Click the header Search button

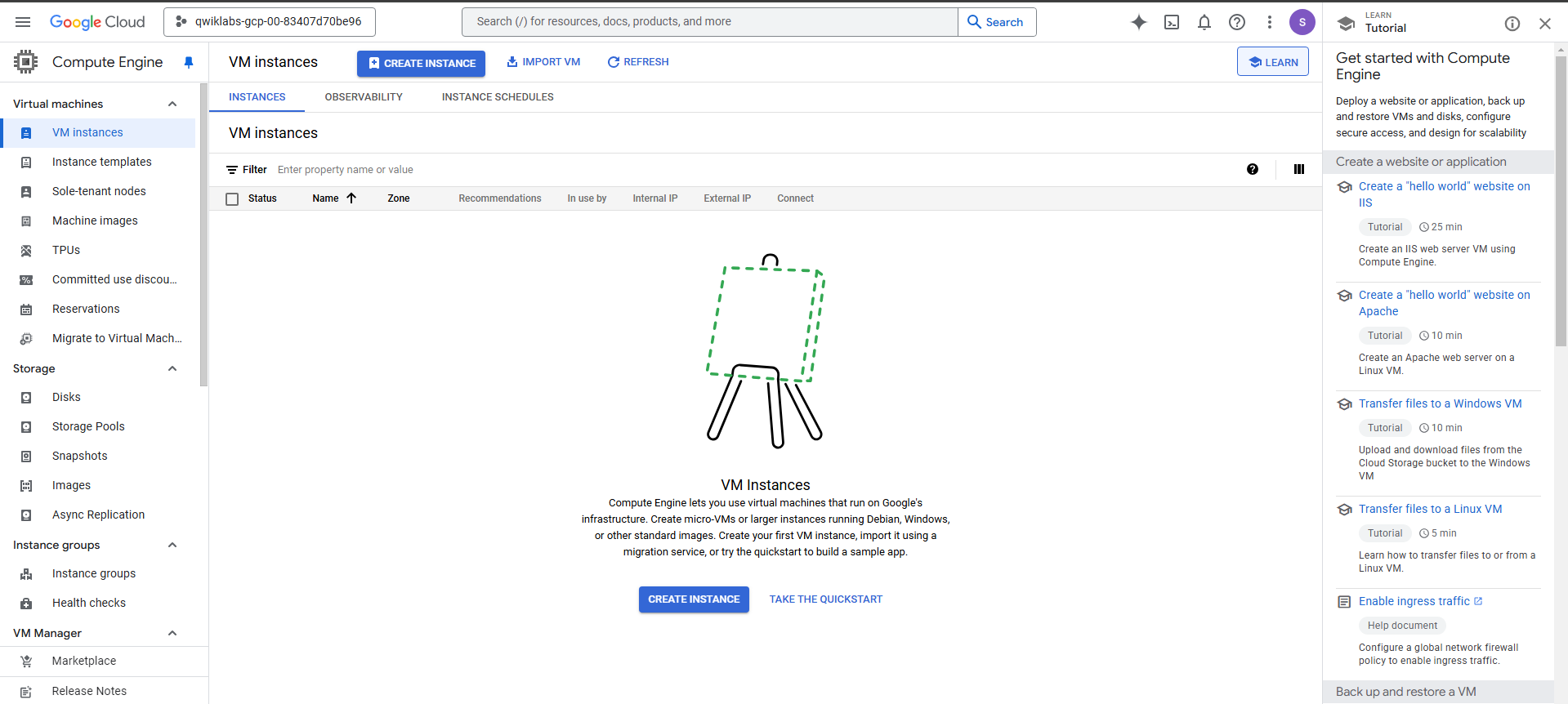(x=997, y=22)
